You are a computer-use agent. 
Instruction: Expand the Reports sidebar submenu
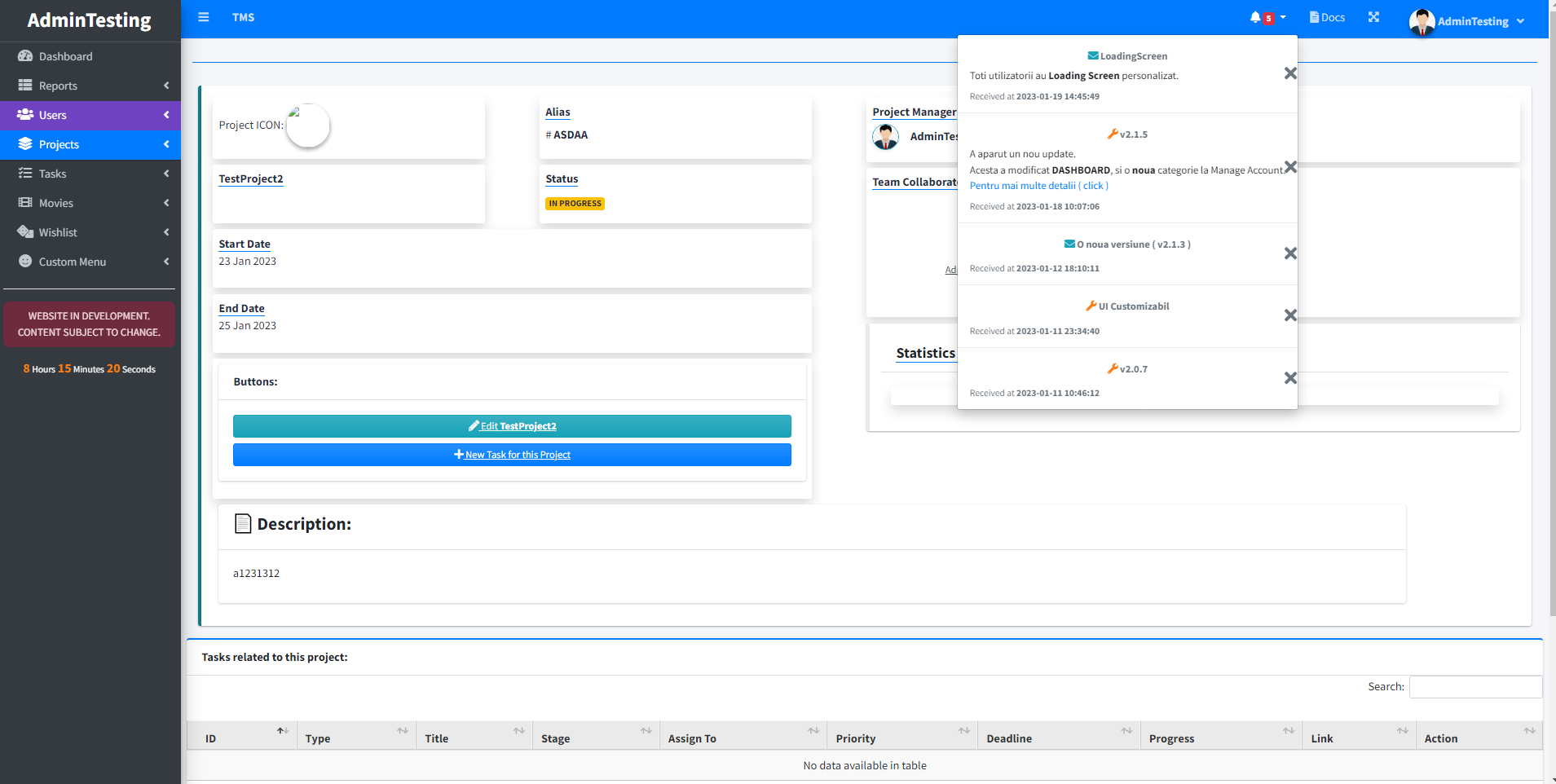90,86
